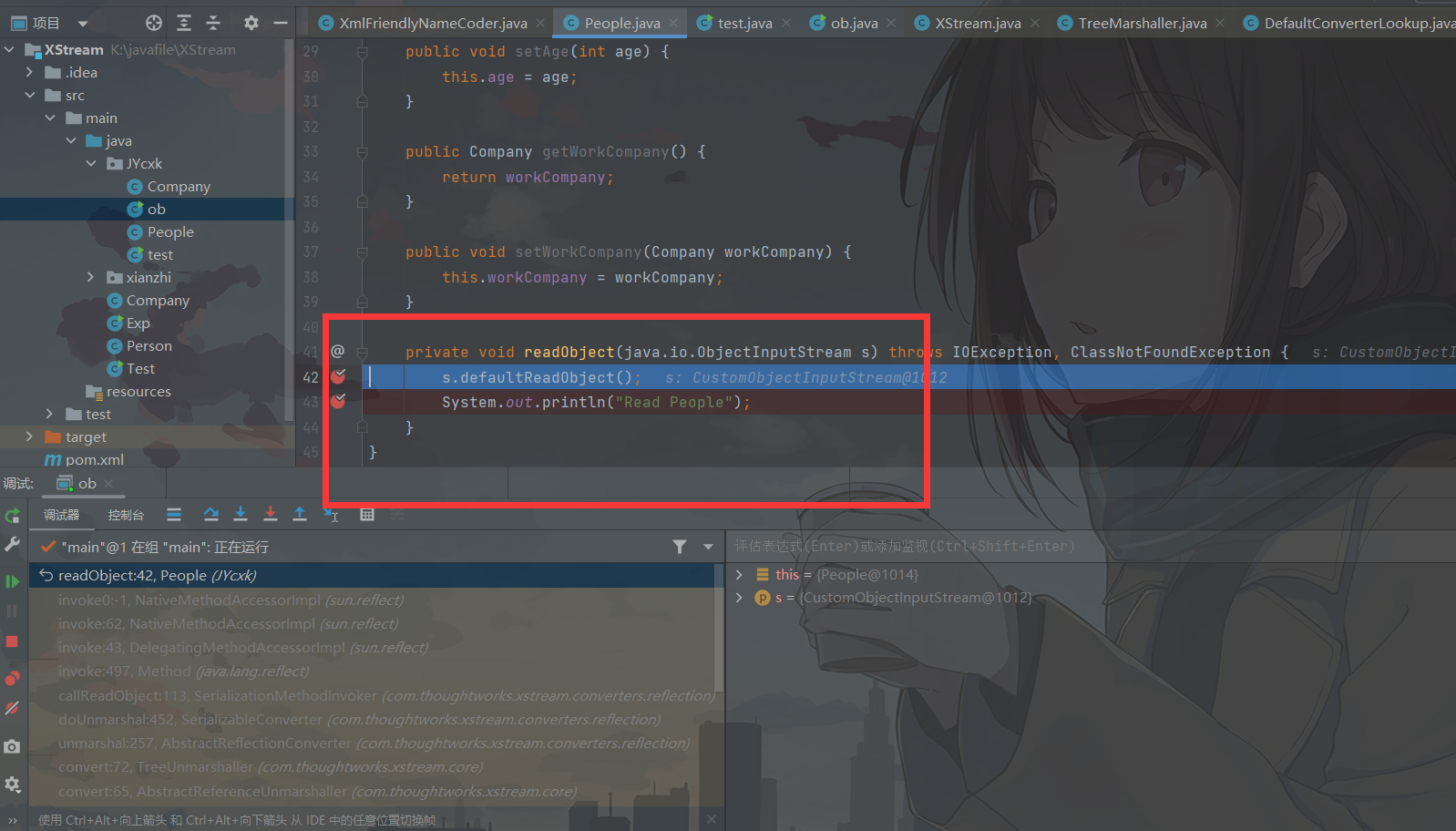Click the Rerun debug icon
This screenshot has height=831, width=1456.
pyautogui.click(x=12, y=516)
